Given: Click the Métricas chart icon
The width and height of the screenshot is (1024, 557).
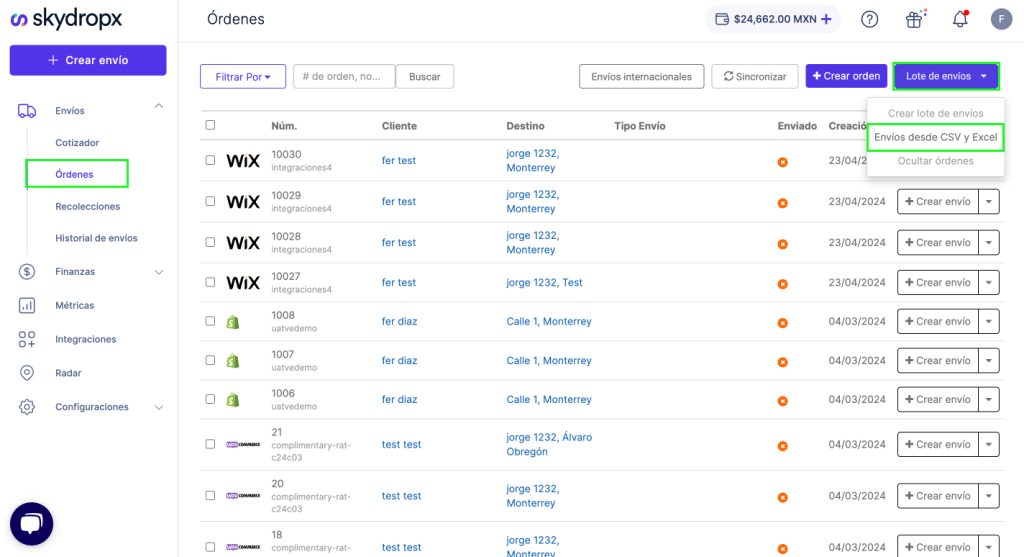Looking at the screenshot, I should click(27, 305).
